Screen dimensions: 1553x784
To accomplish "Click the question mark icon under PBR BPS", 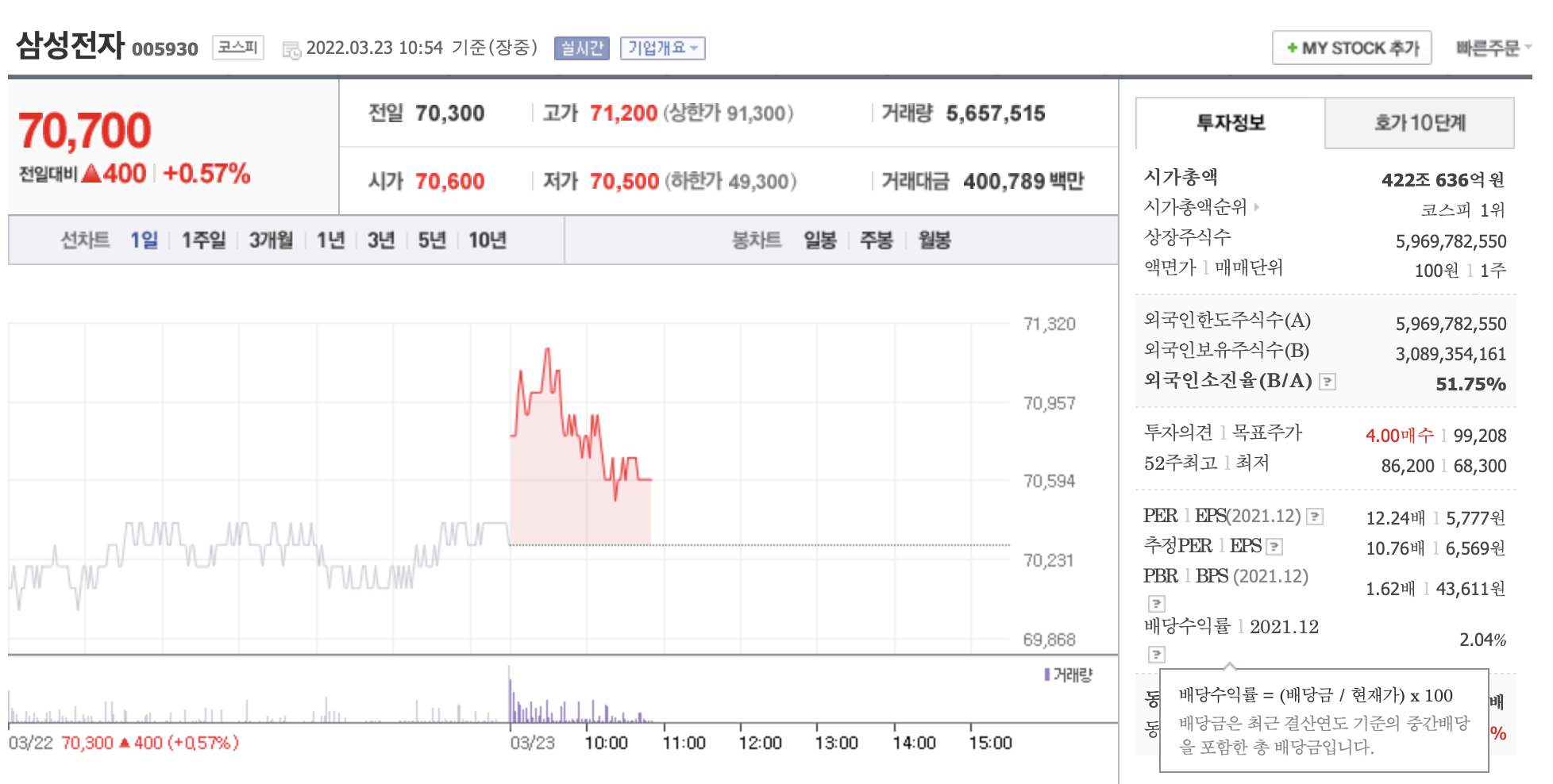I will point(1155,605).
